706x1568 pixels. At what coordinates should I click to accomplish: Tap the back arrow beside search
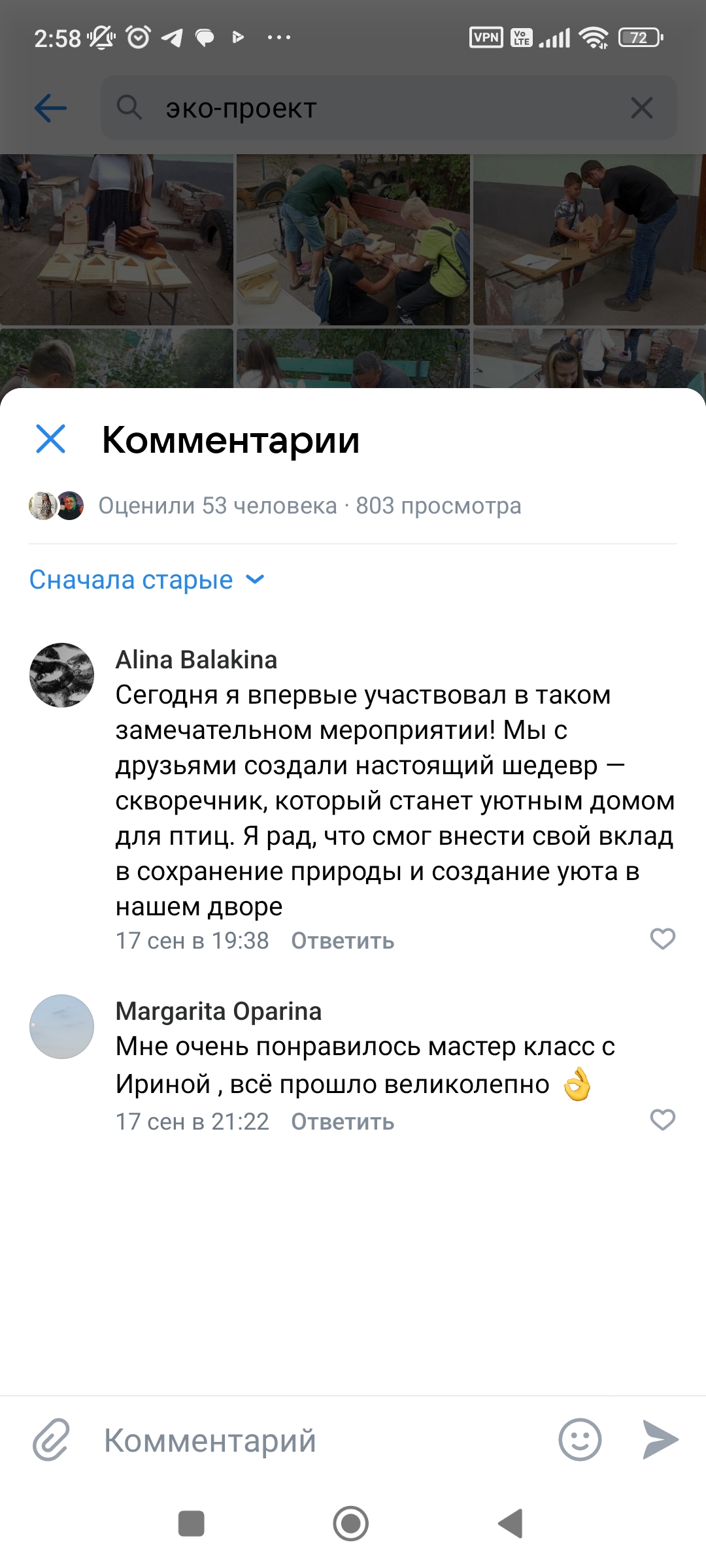click(50, 108)
